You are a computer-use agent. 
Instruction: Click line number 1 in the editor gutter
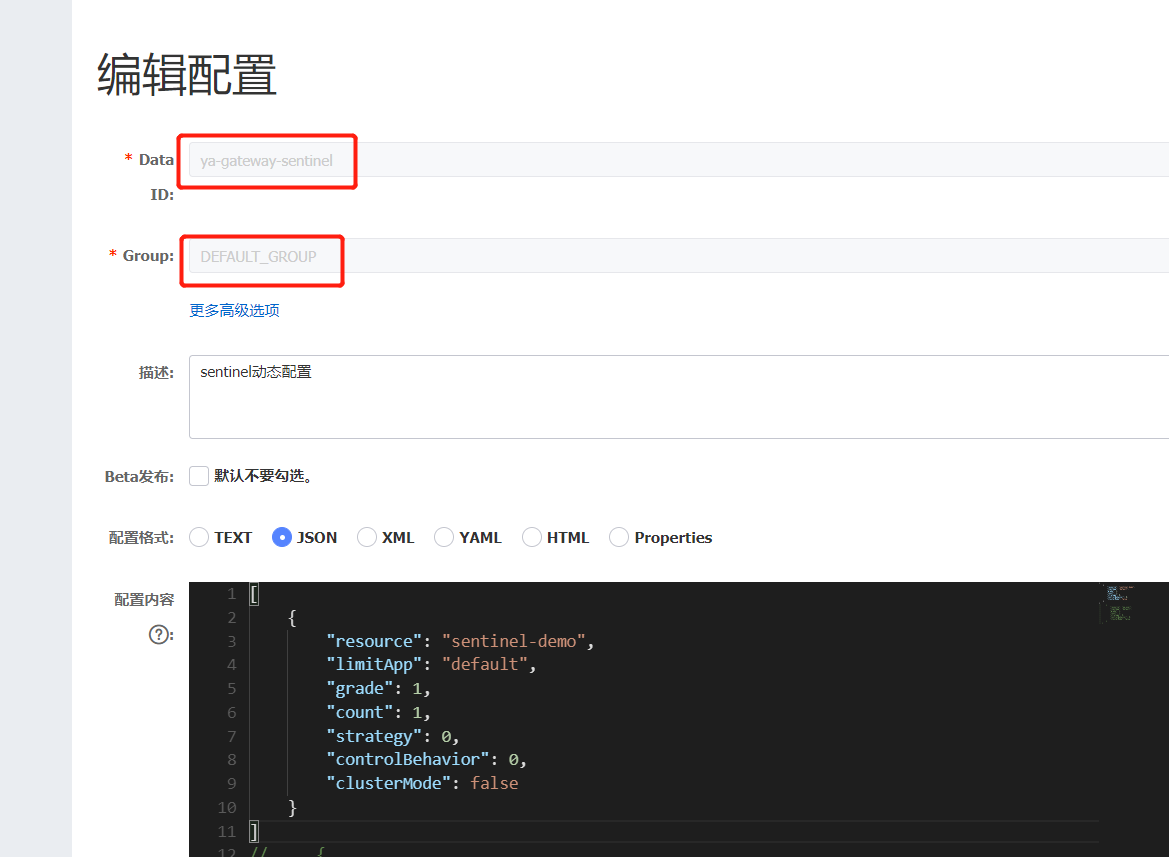point(231,594)
